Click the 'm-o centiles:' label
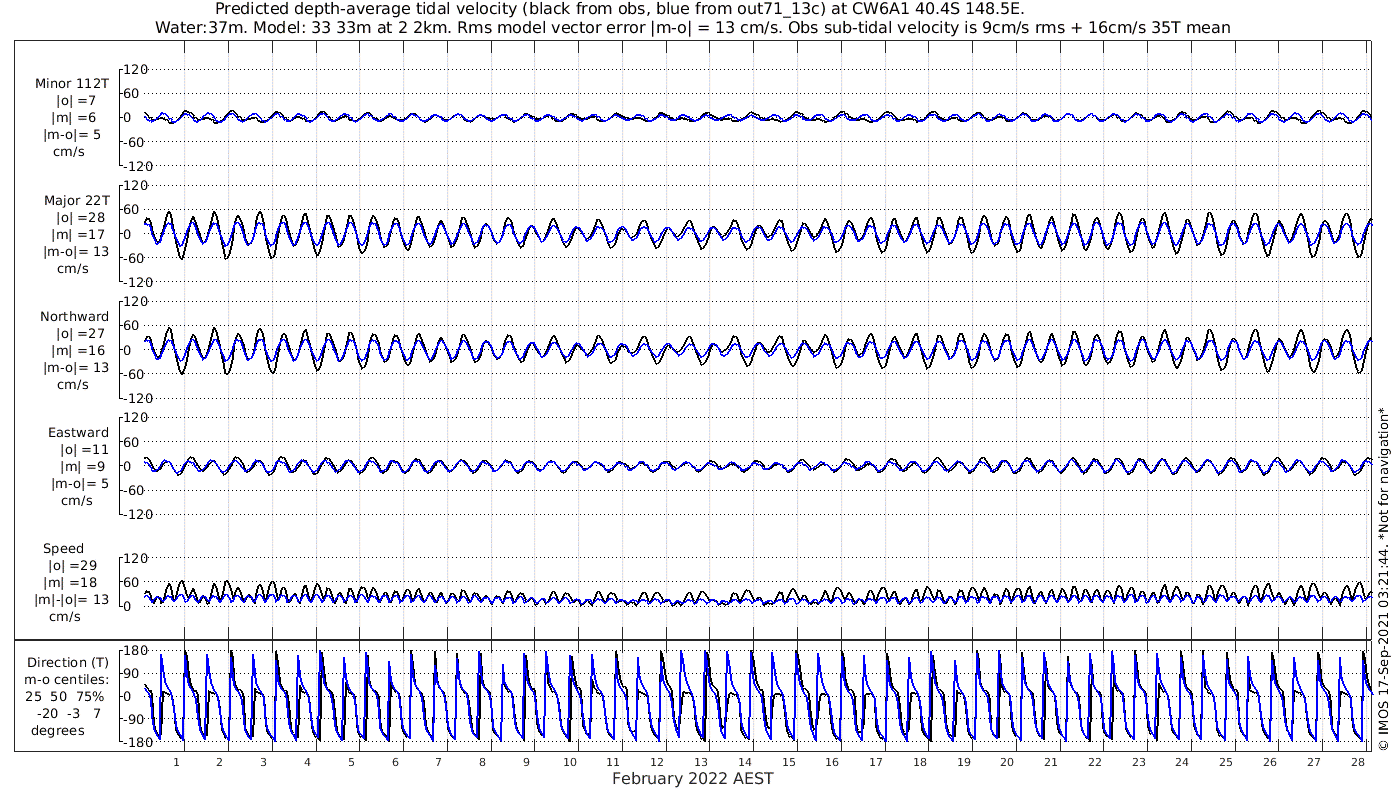 [68, 679]
